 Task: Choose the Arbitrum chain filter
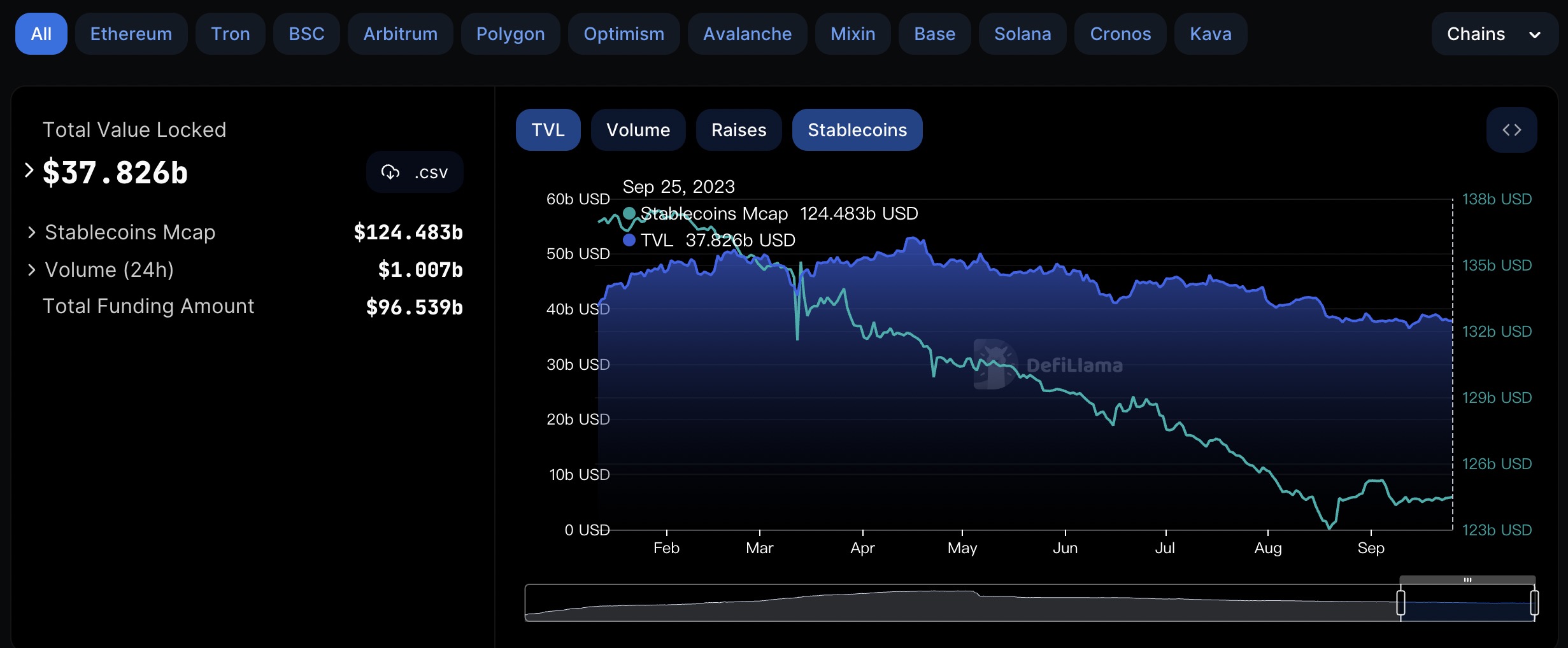point(400,34)
